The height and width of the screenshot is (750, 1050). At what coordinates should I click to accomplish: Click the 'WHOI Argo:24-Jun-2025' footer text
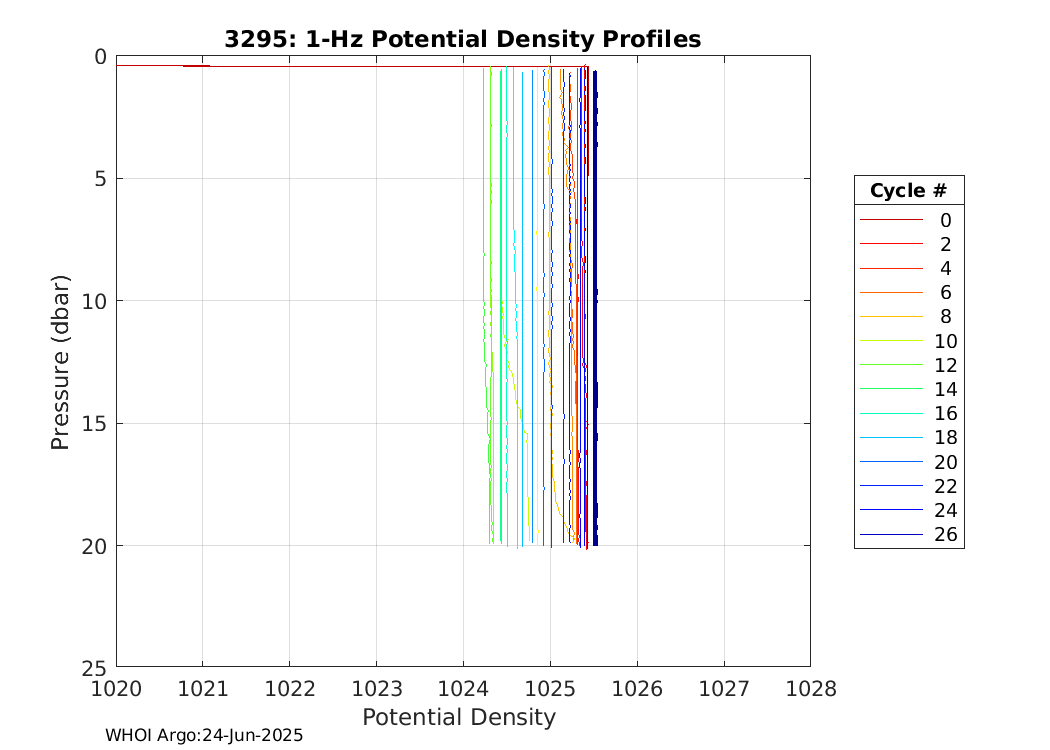[204, 735]
